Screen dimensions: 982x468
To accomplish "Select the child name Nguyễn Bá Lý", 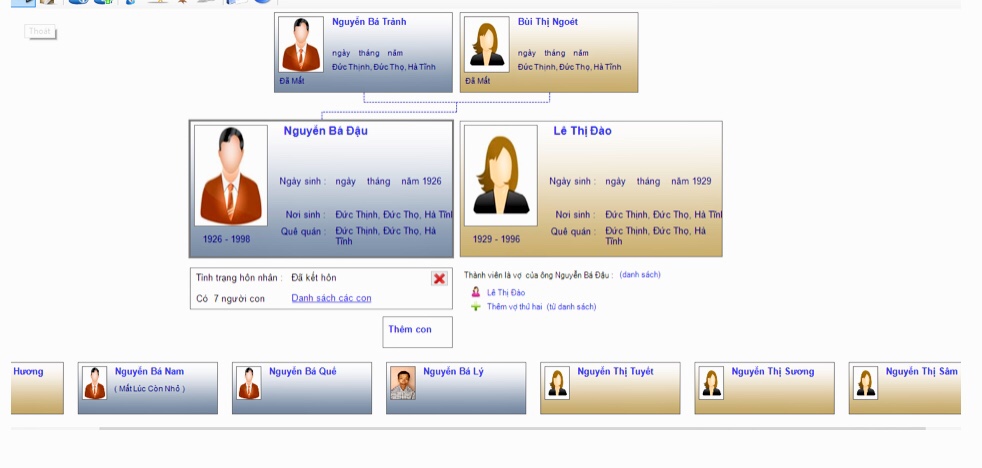I will 453,372.
